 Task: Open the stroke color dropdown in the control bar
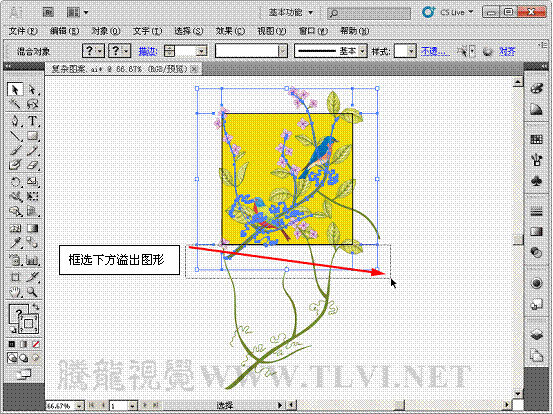pos(126,51)
